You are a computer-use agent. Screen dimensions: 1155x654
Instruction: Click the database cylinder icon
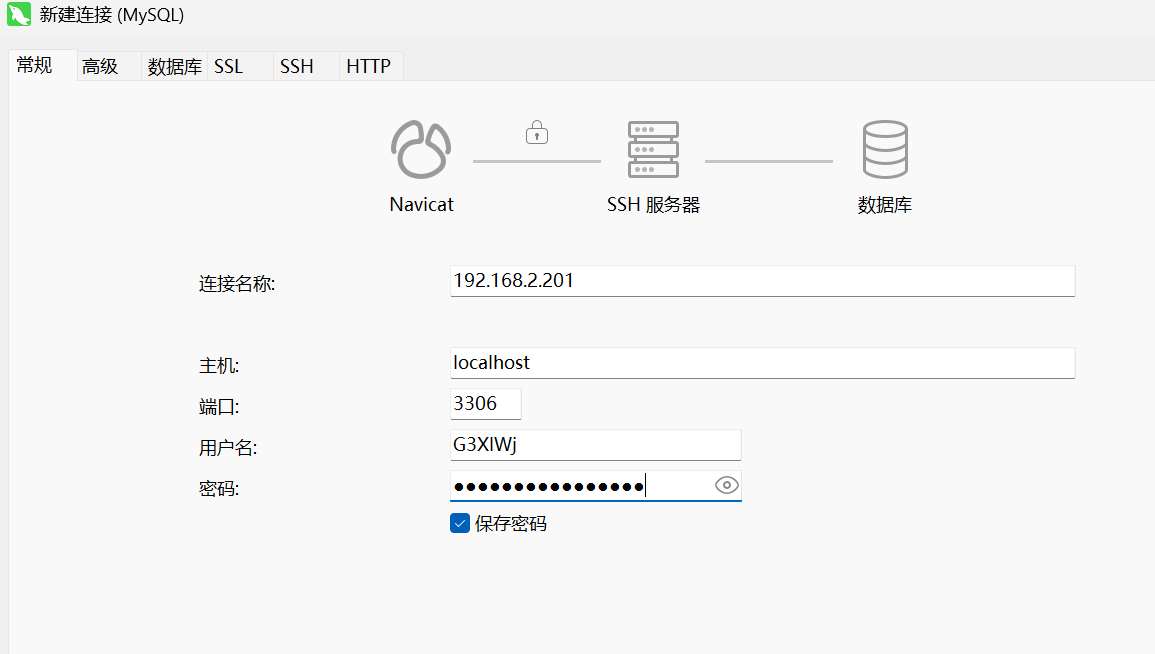pyautogui.click(x=885, y=150)
